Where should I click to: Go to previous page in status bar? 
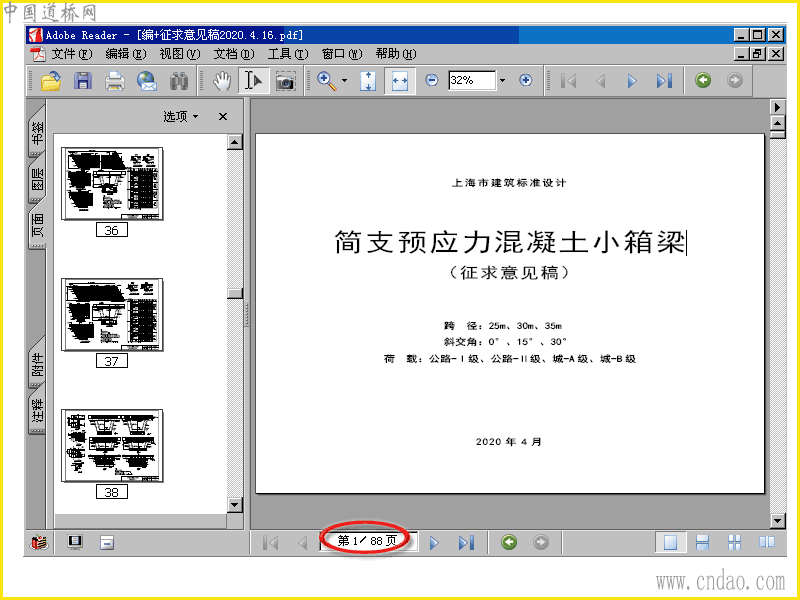[x=303, y=542]
